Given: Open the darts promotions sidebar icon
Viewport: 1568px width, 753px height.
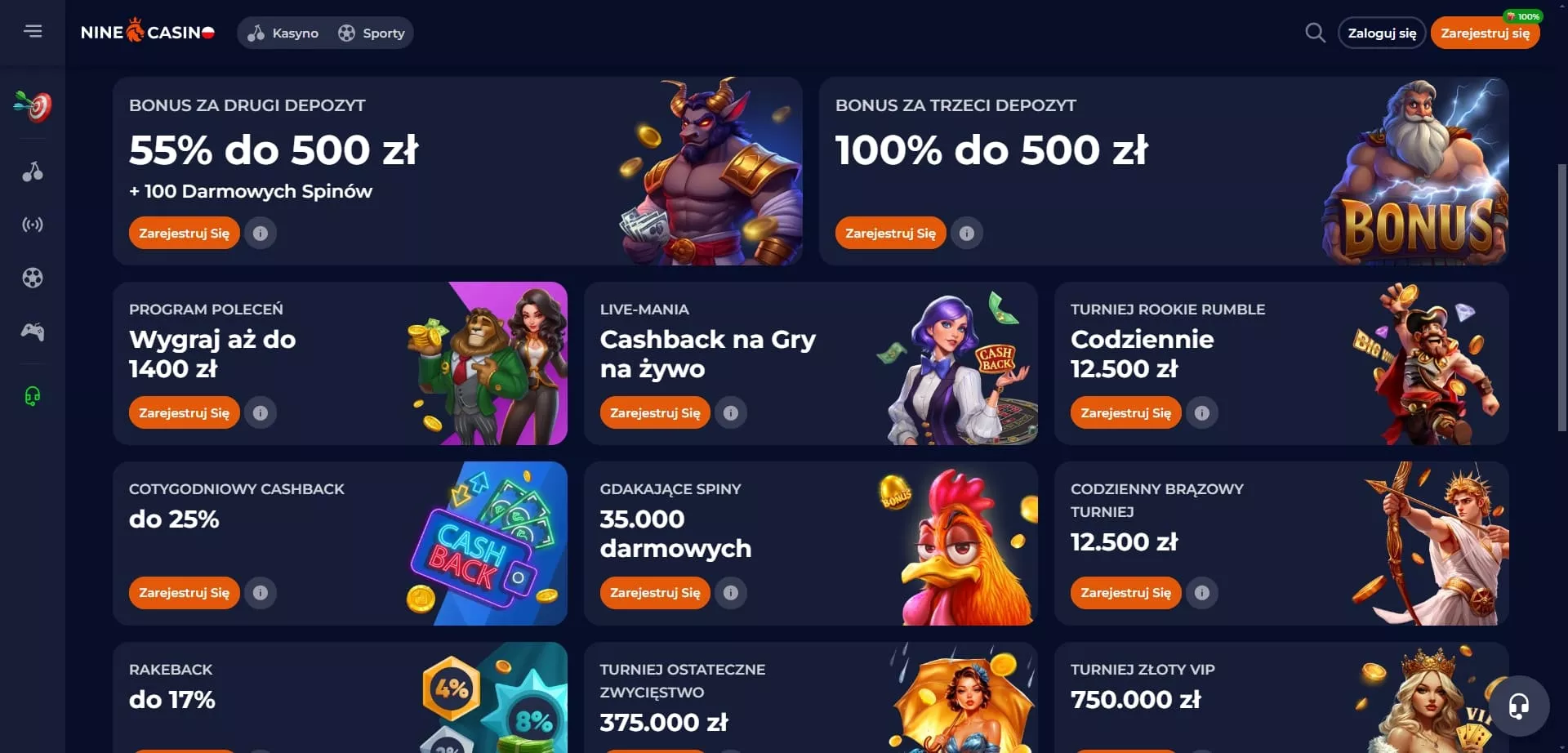Looking at the screenshot, I should tap(33, 106).
